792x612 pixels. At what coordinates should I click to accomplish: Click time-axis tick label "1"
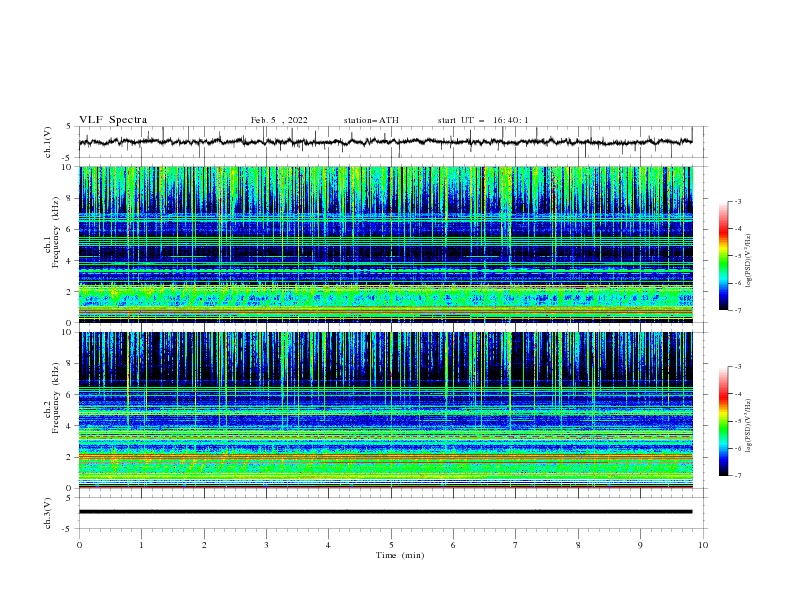(141, 545)
